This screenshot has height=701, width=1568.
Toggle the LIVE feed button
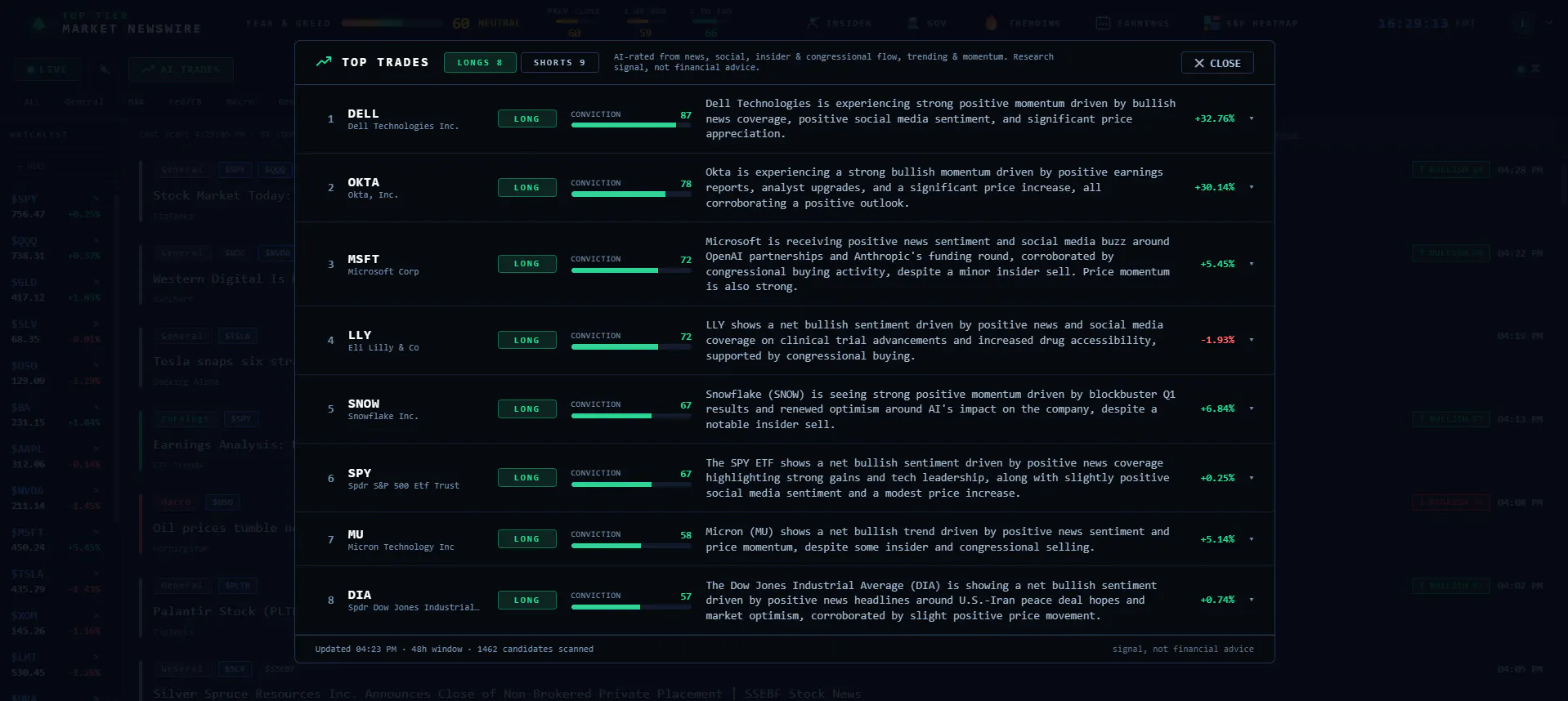point(47,69)
